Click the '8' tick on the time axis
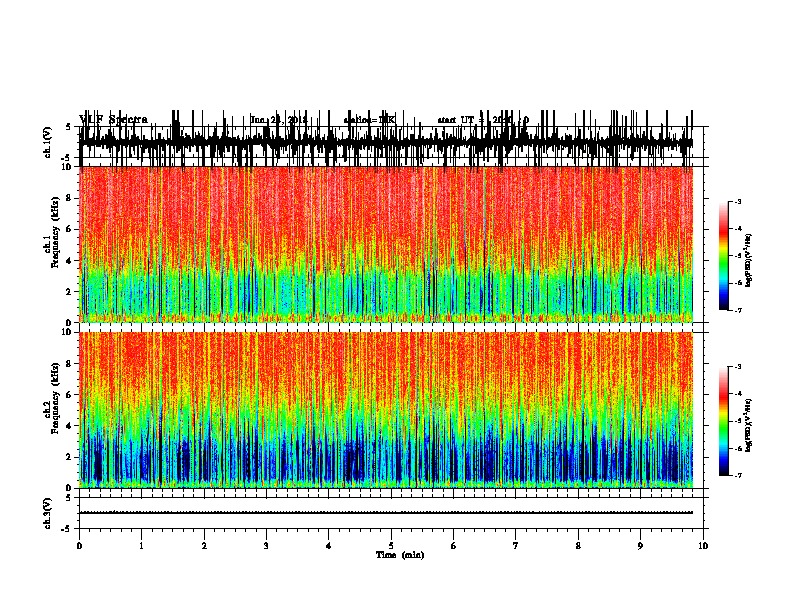 point(578,546)
